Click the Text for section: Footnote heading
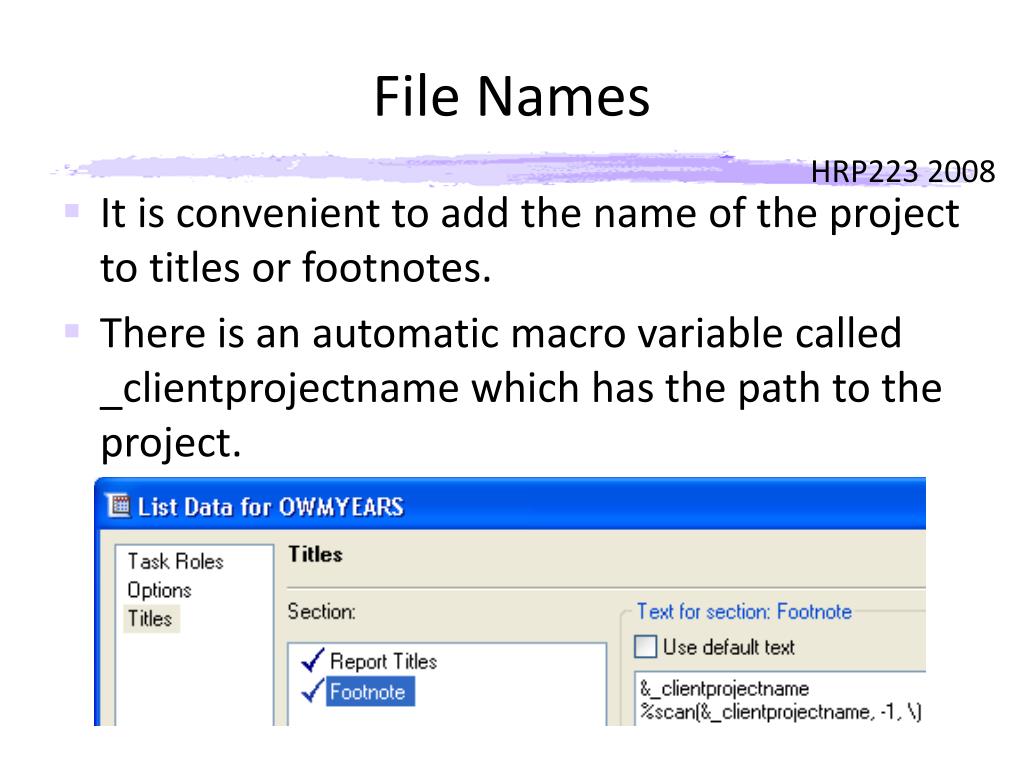Image resolution: width=1024 pixels, height=768 pixels. point(744,611)
